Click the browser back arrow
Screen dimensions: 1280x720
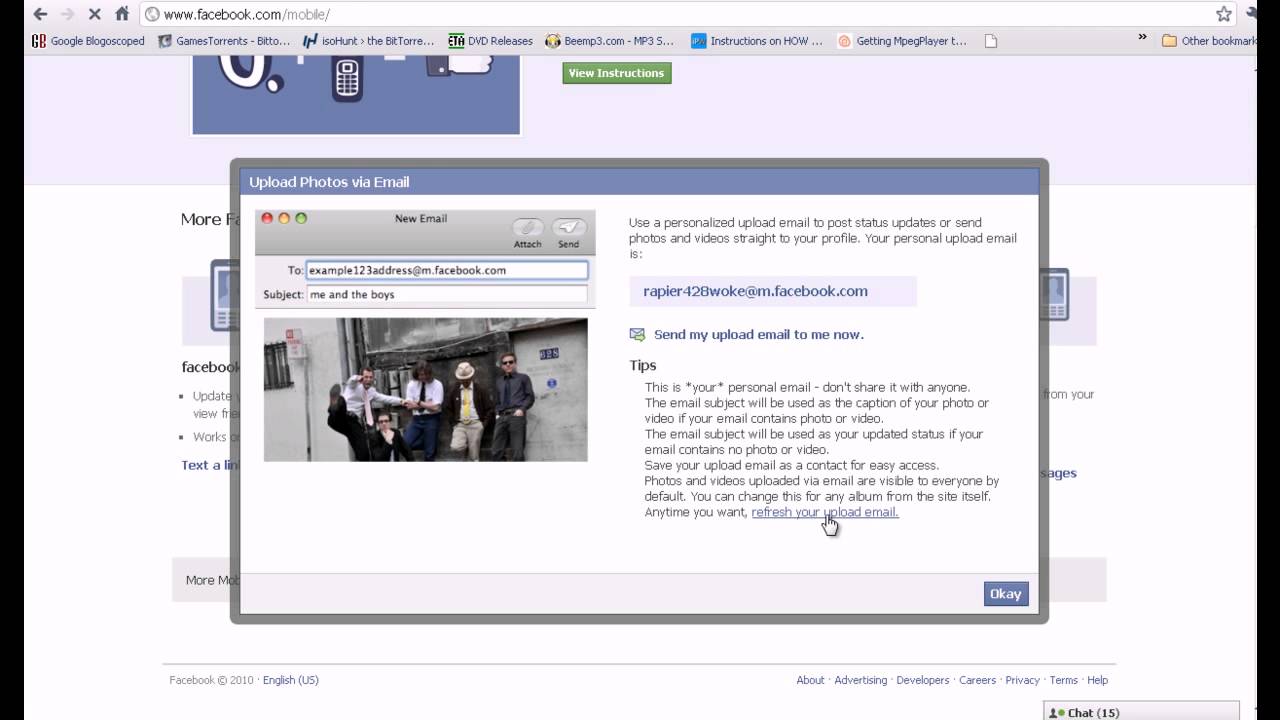click(x=40, y=14)
